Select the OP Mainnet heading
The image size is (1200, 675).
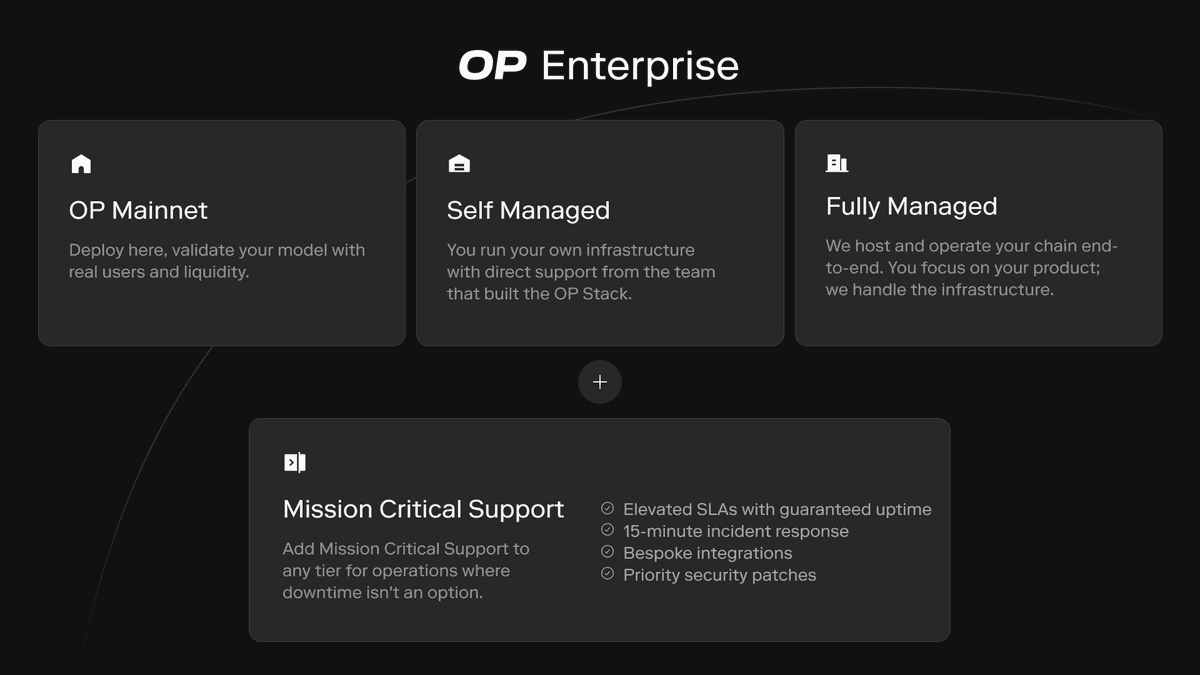pyautogui.click(x=138, y=211)
